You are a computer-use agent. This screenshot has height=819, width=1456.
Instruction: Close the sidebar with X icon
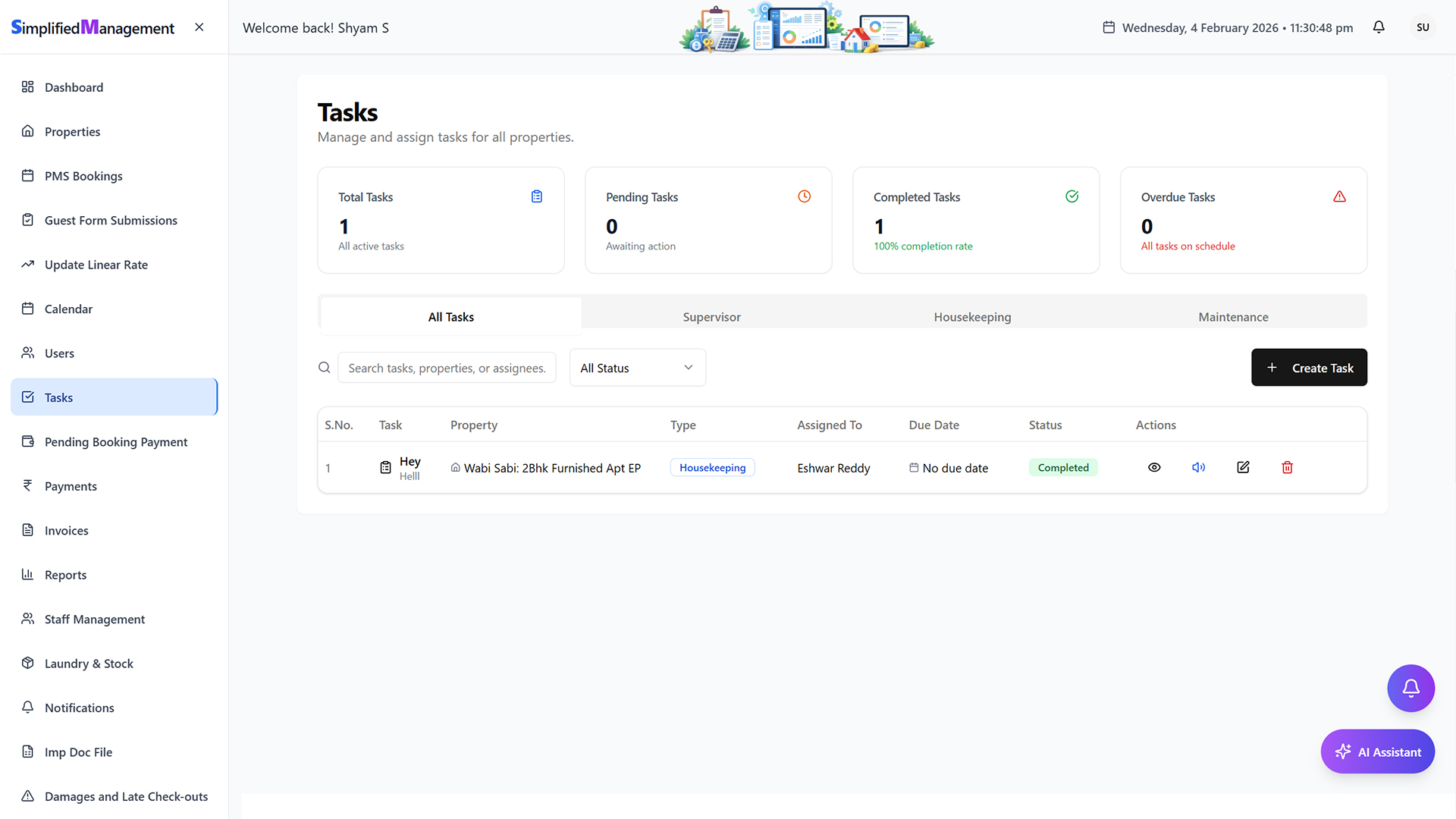(x=199, y=27)
